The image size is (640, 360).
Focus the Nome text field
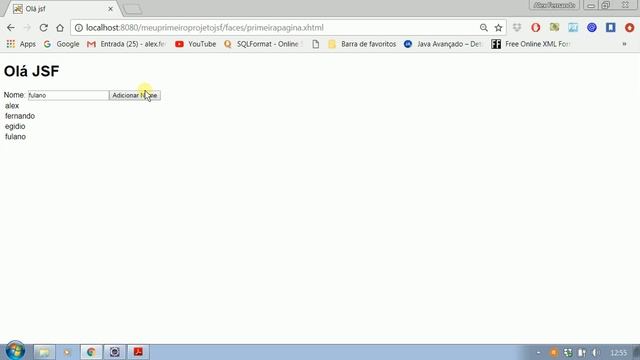click(68, 95)
